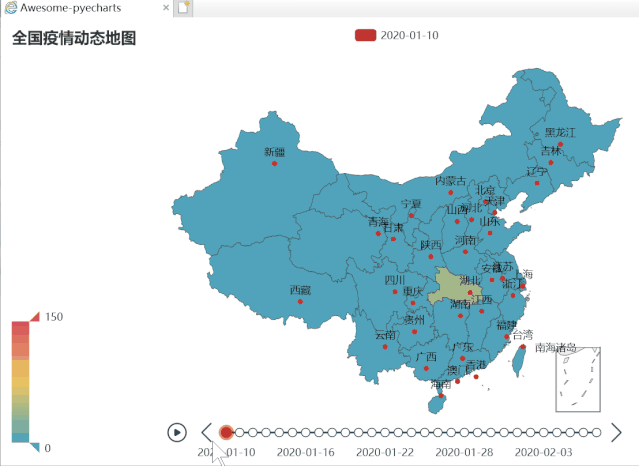Click the Tianjin (天津) marker dot
Image resolution: width=639 pixels, height=466 pixels.
point(494,213)
